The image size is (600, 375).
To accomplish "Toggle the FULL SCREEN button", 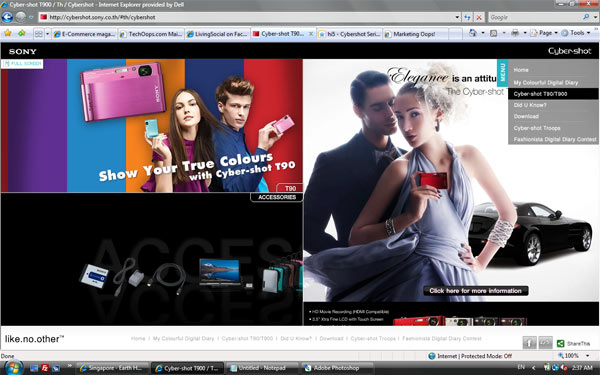I will (x=23, y=64).
